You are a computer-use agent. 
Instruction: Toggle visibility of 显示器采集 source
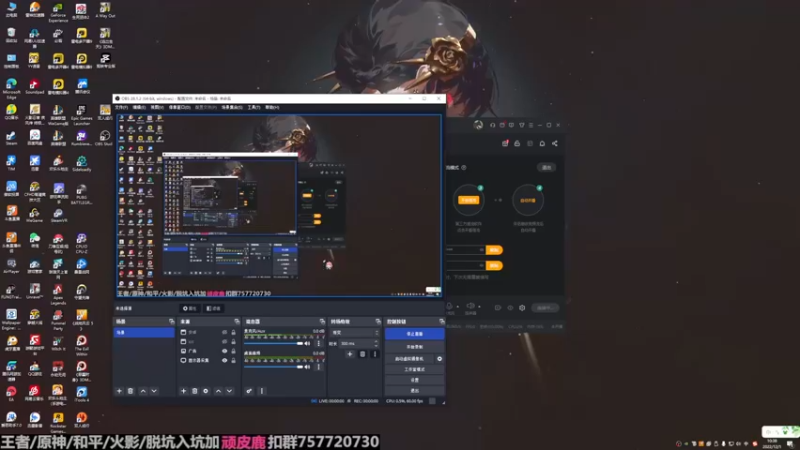point(224,360)
